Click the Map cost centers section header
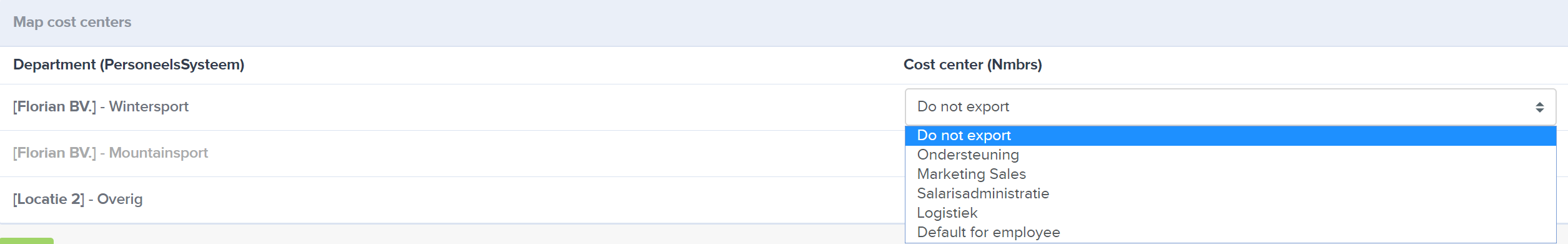Screen dimensions: 1568x244 coord(72,23)
